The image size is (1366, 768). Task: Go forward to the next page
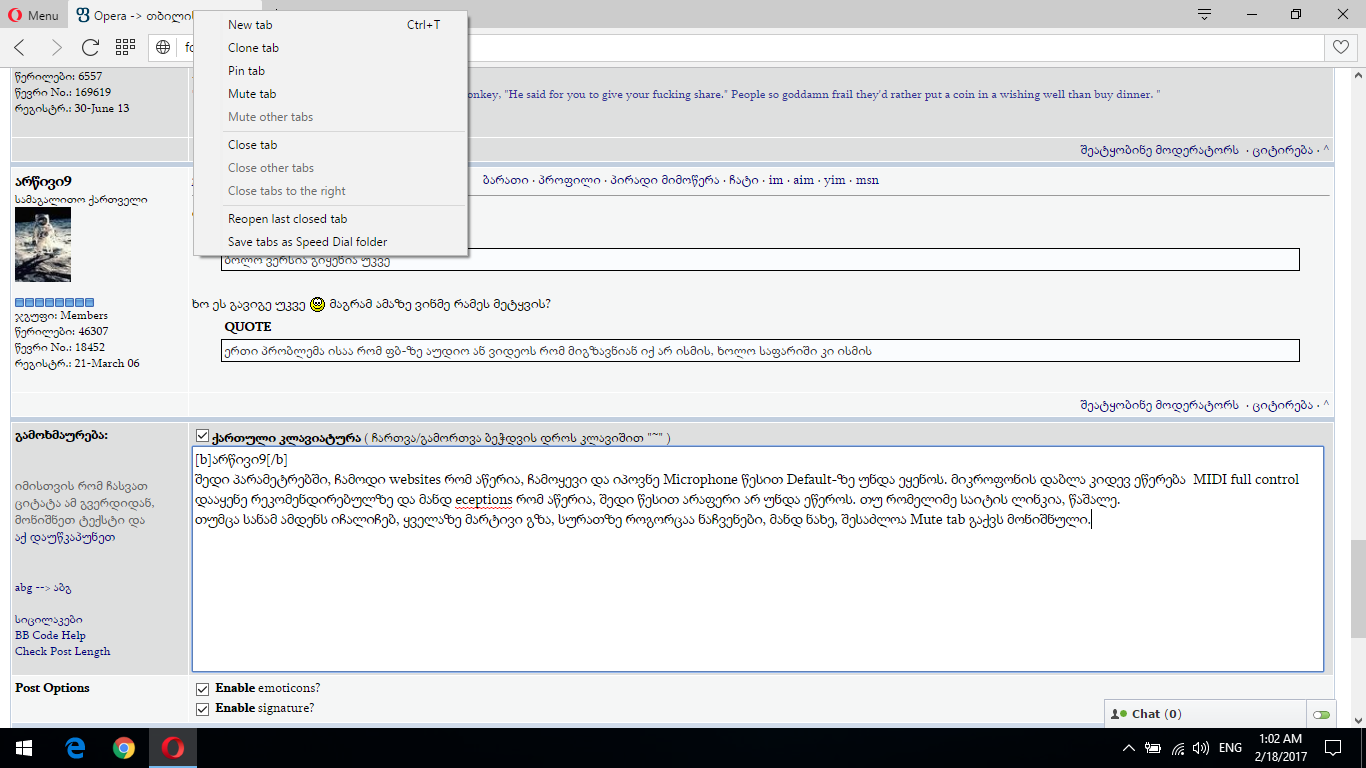56,47
